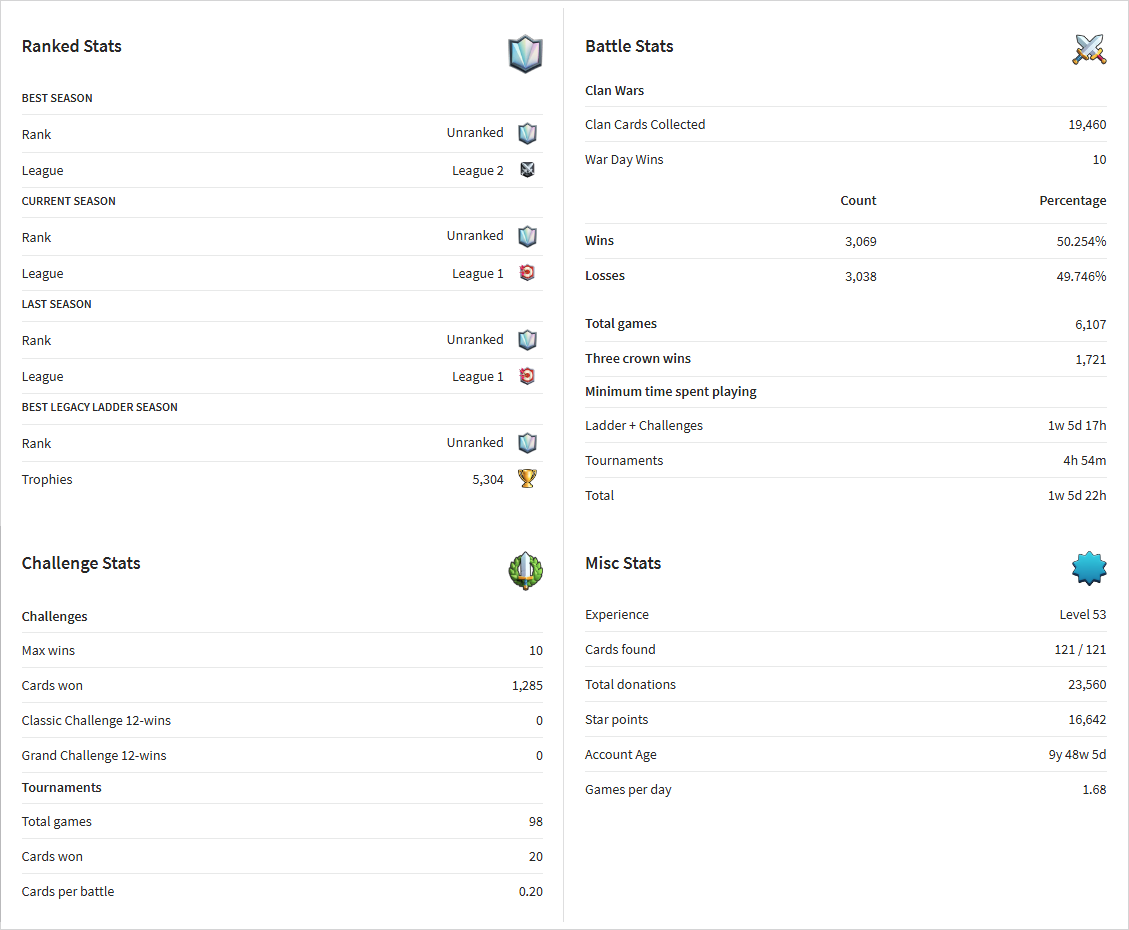The width and height of the screenshot is (1129, 930).
Task: Click the Current Season League 1 red emblem
Action: click(x=528, y=273)
